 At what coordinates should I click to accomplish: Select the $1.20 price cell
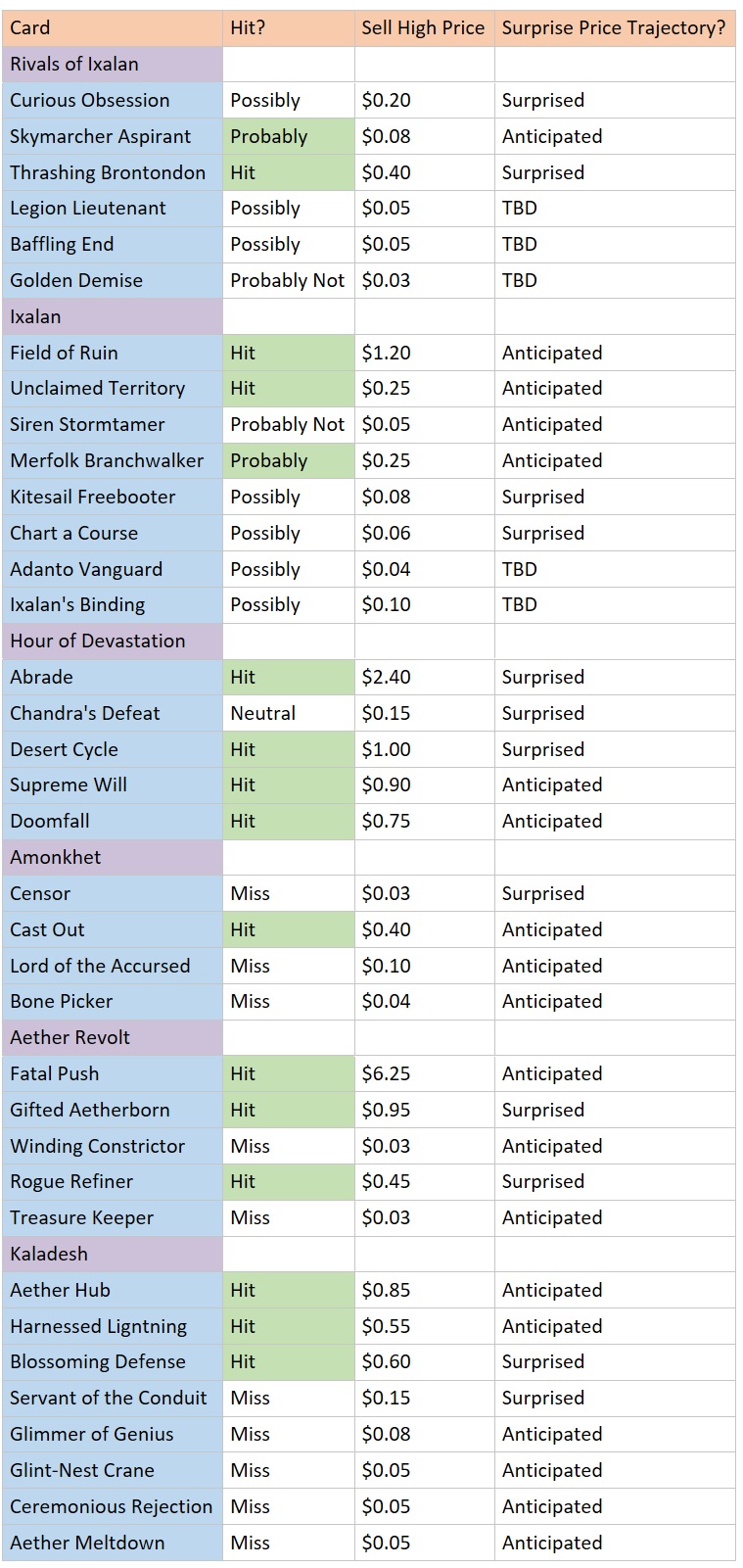point(423,353)
